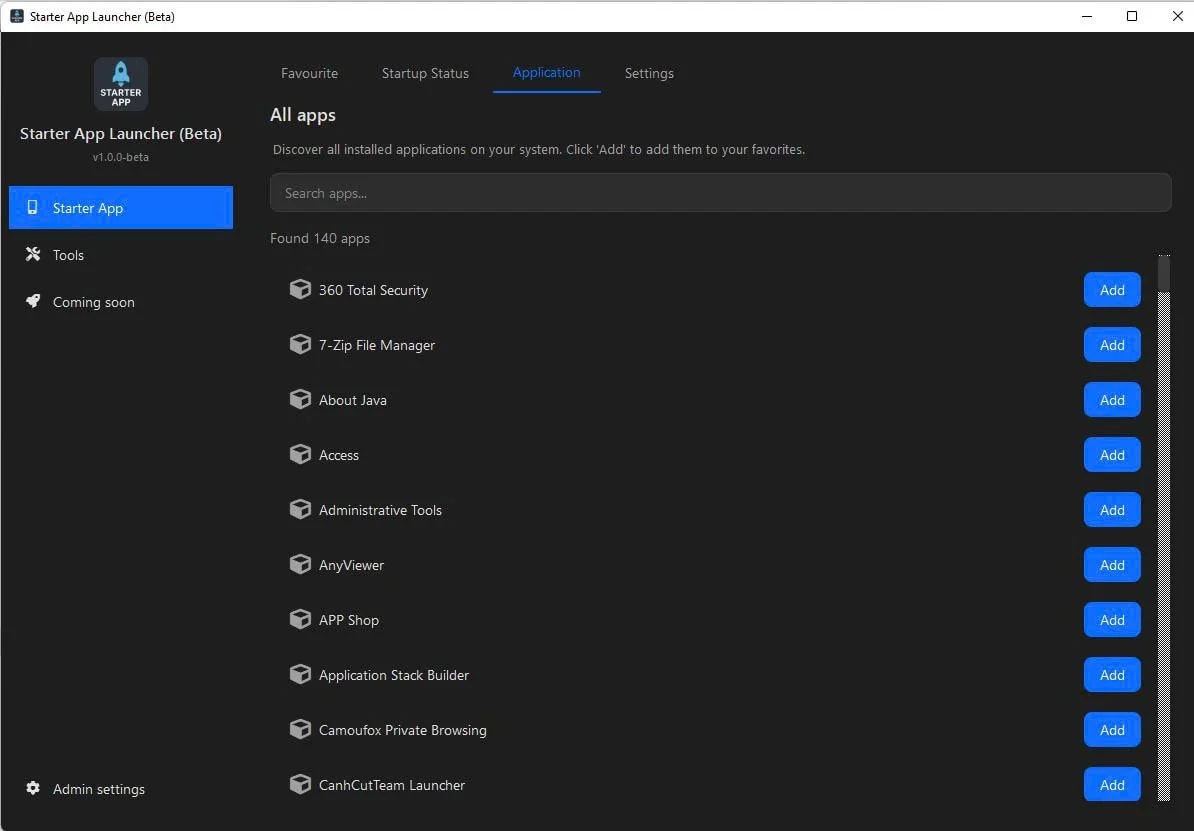Click the 360 Total Security app icon

(300, 289)
